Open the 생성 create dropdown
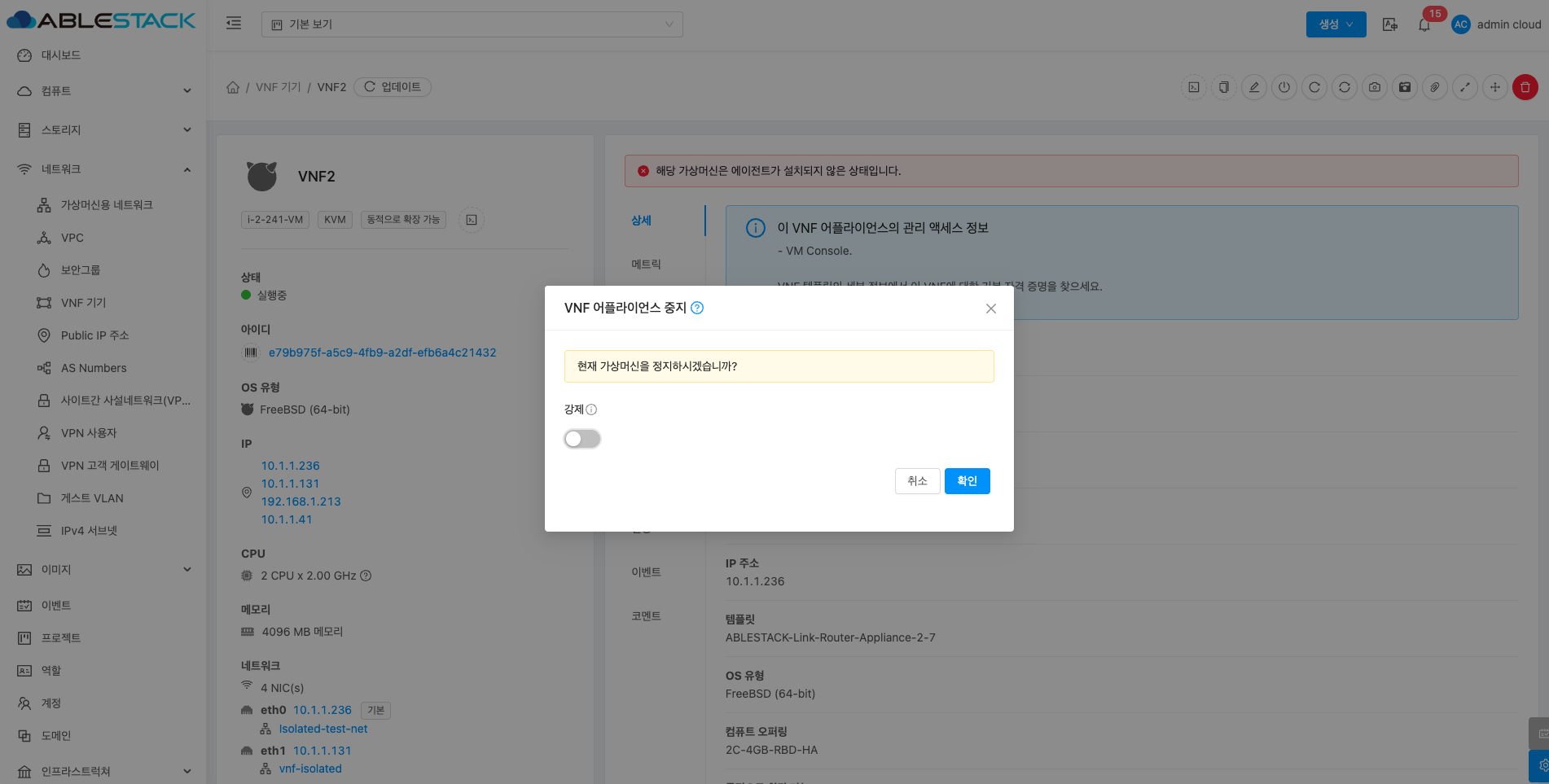Image resolution: width=1549 pixels, height=784 pixels. coord(1336,24)
